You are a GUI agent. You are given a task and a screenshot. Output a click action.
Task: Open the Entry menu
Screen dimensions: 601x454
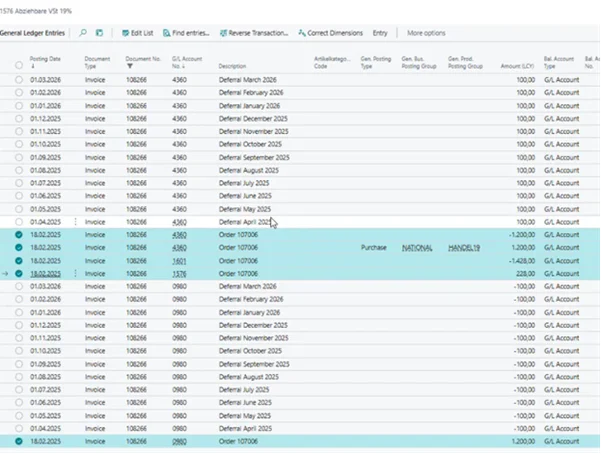tap(380, 33)
